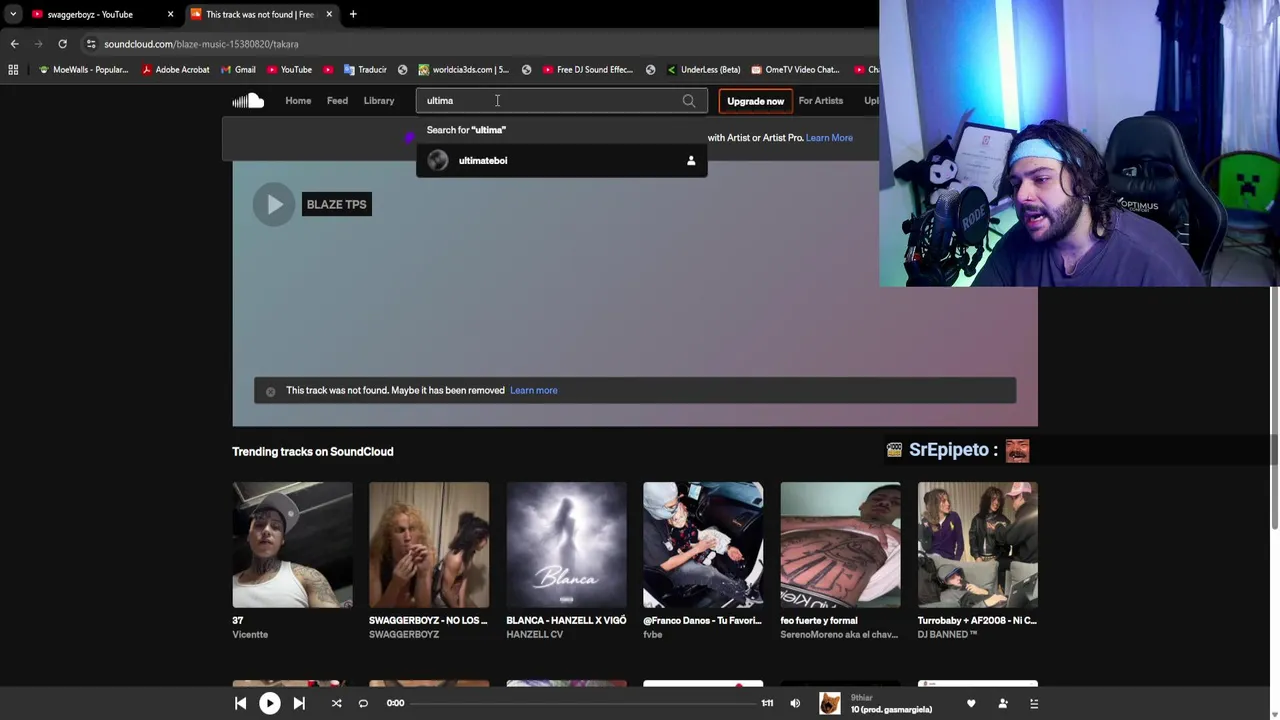Like the current playing track
Image resolution: width=1280 pixels, height=720 pixels.
click(x=971, y=703)
